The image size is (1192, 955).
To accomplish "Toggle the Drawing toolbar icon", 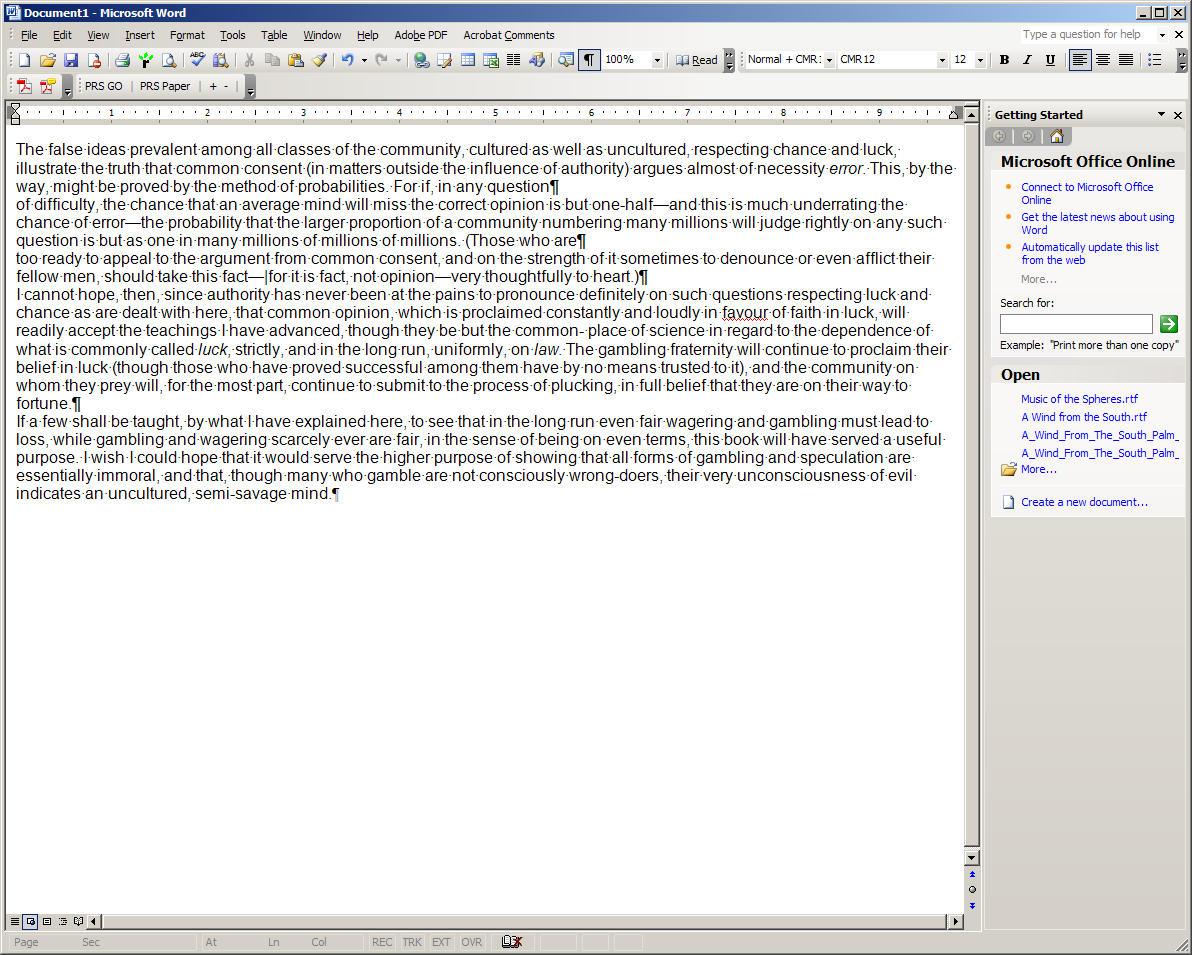I will coord(537,60).
